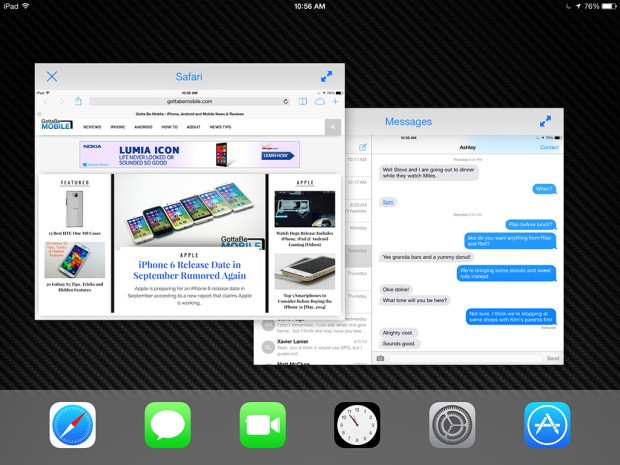Go back in Safari with the left arrow
Screen dimensions: 620x465
click(x=45, y=102)
